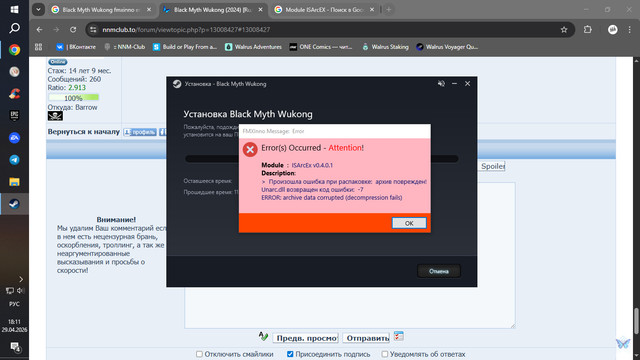This screenshot has height=360, width=640.
Task: Open Walrus Adventures bookmark
Action: pyautogui.click(x=253, y=47)
